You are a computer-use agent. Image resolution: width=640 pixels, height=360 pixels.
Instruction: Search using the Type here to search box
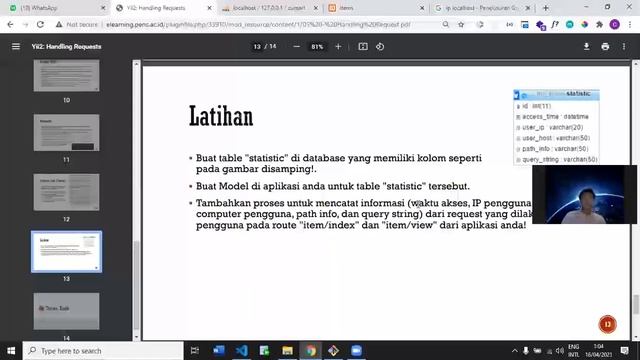(x=104, y=351)
